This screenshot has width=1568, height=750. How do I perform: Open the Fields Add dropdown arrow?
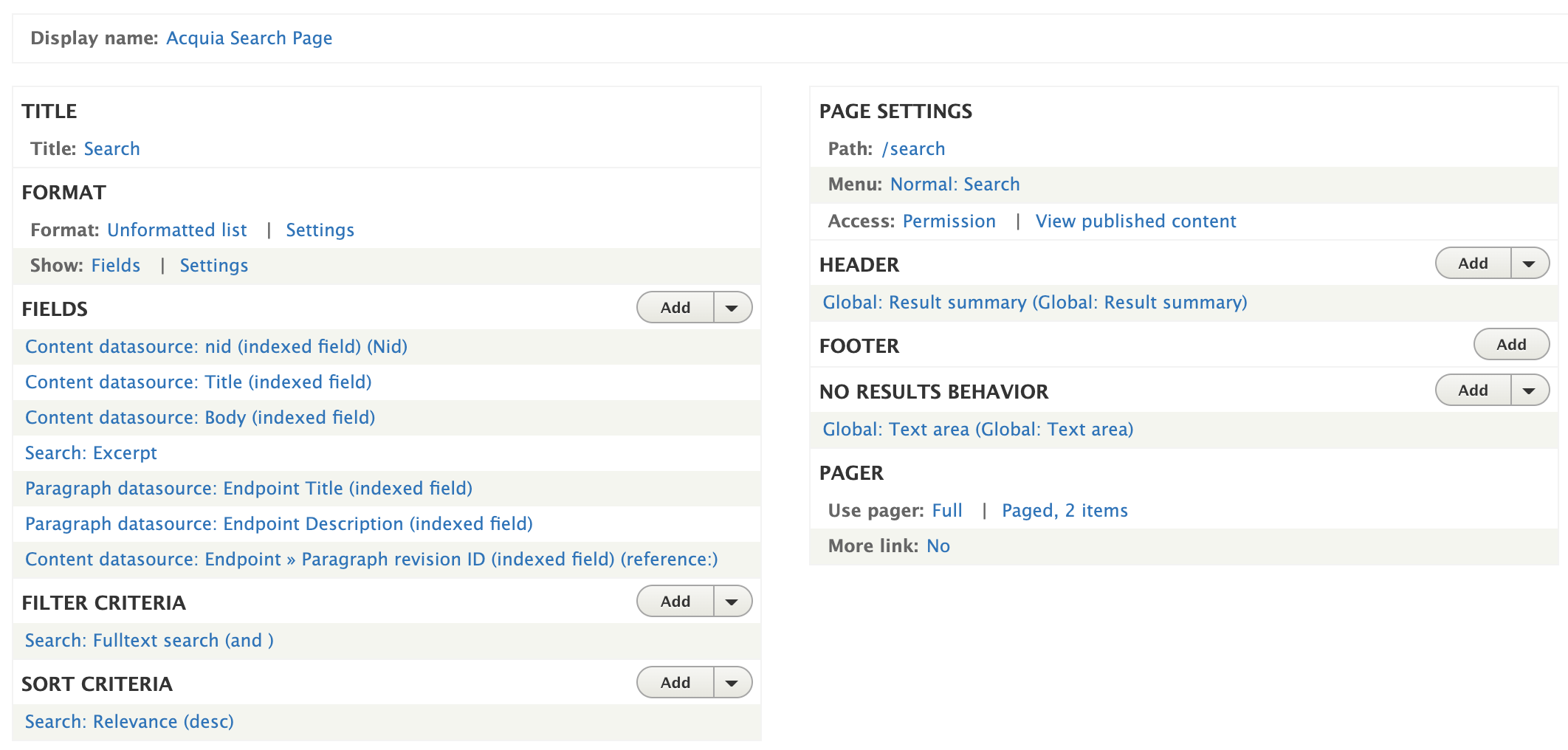732,308
